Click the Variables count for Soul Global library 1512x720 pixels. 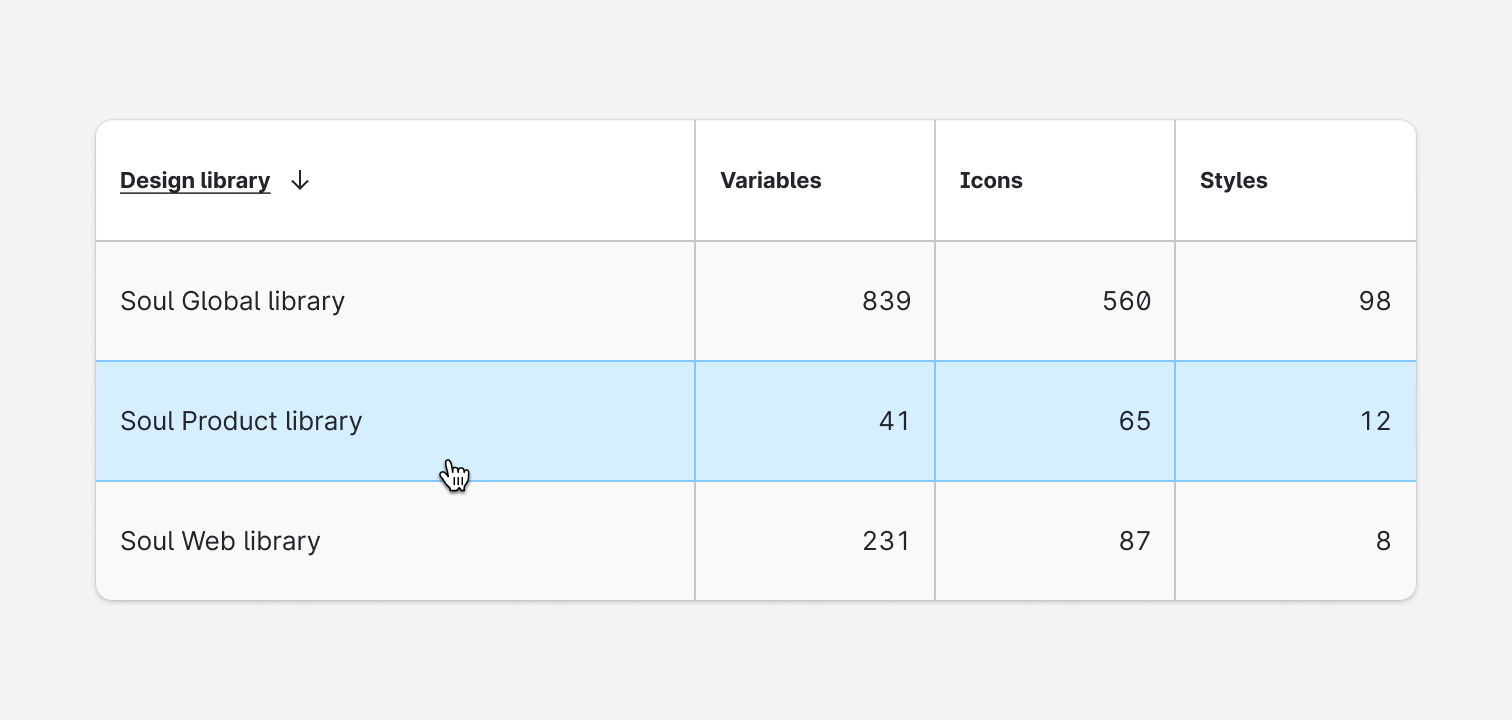coord(886,300)
